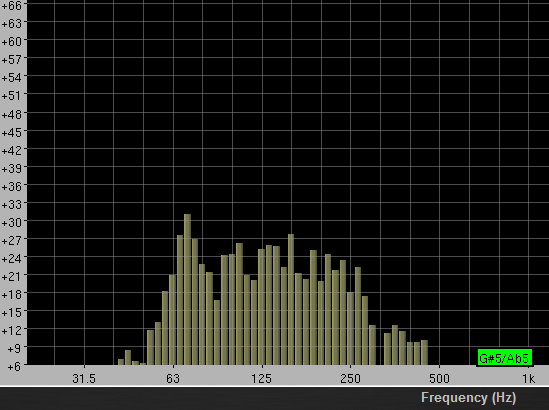Click the +48 level axis label
This screenshot has height=410, width=549.
[12, 114]
